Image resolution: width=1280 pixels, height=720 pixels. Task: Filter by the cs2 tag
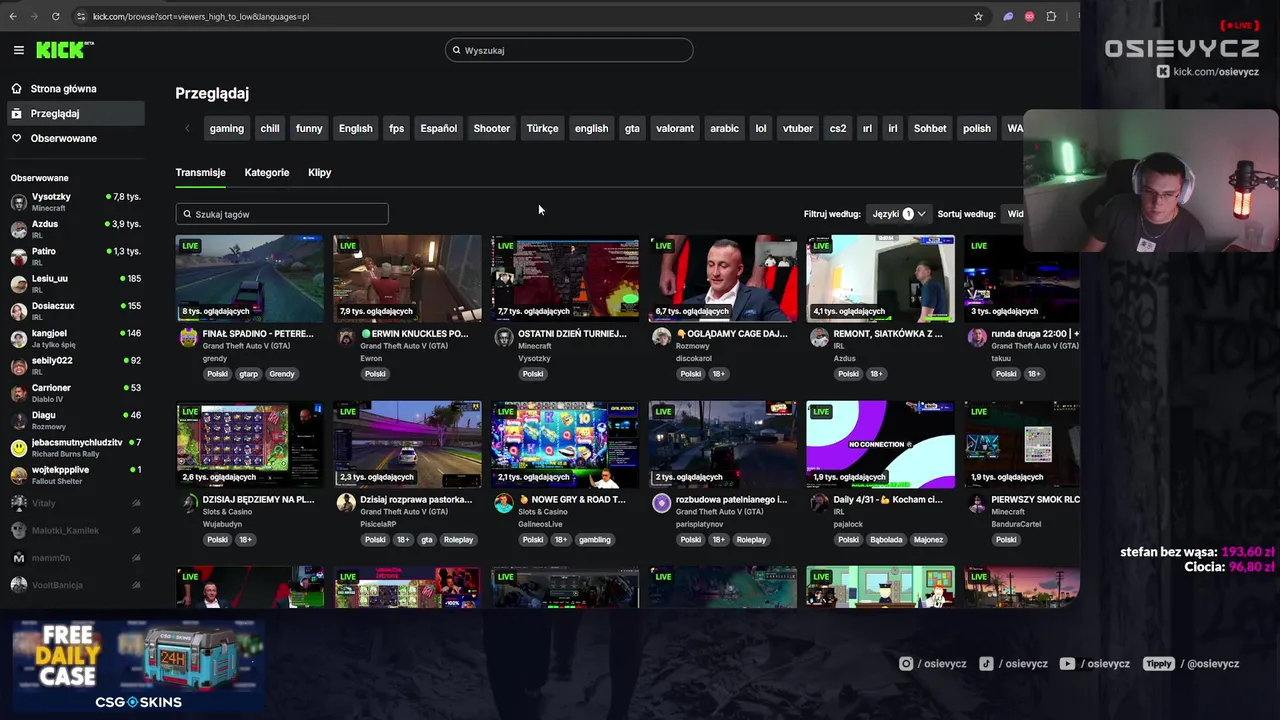[838, 128]
